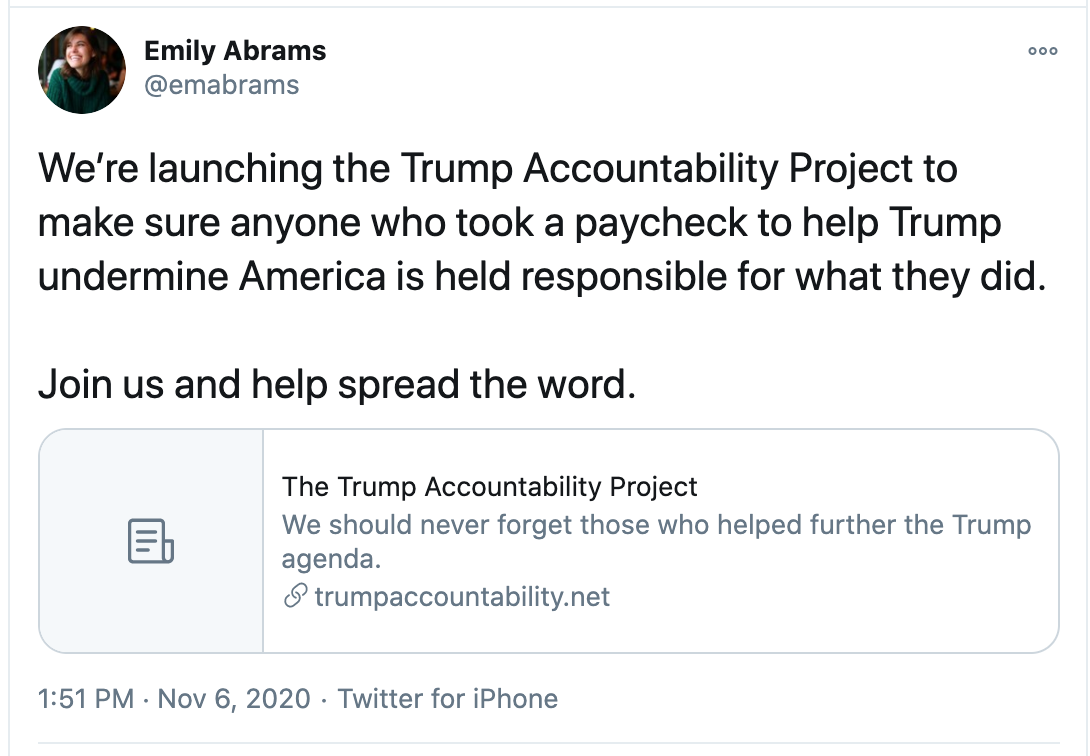Click the word 'paycheck' in tweet text

660,224
